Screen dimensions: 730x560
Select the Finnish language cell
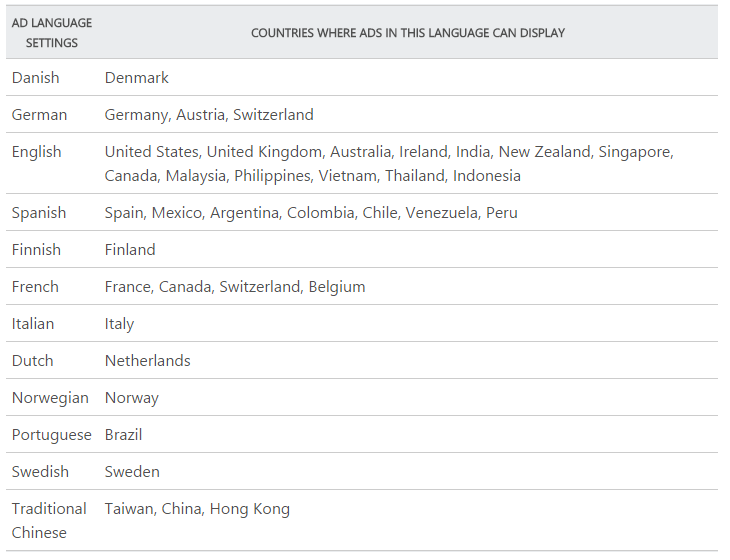(x=37, y=250)
